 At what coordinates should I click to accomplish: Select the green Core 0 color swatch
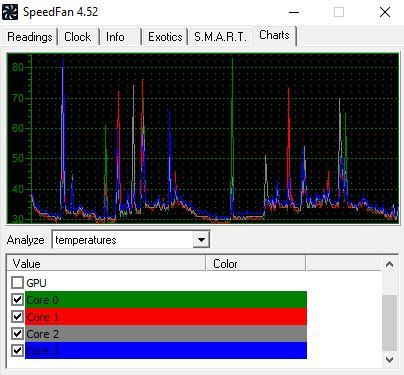166,299
